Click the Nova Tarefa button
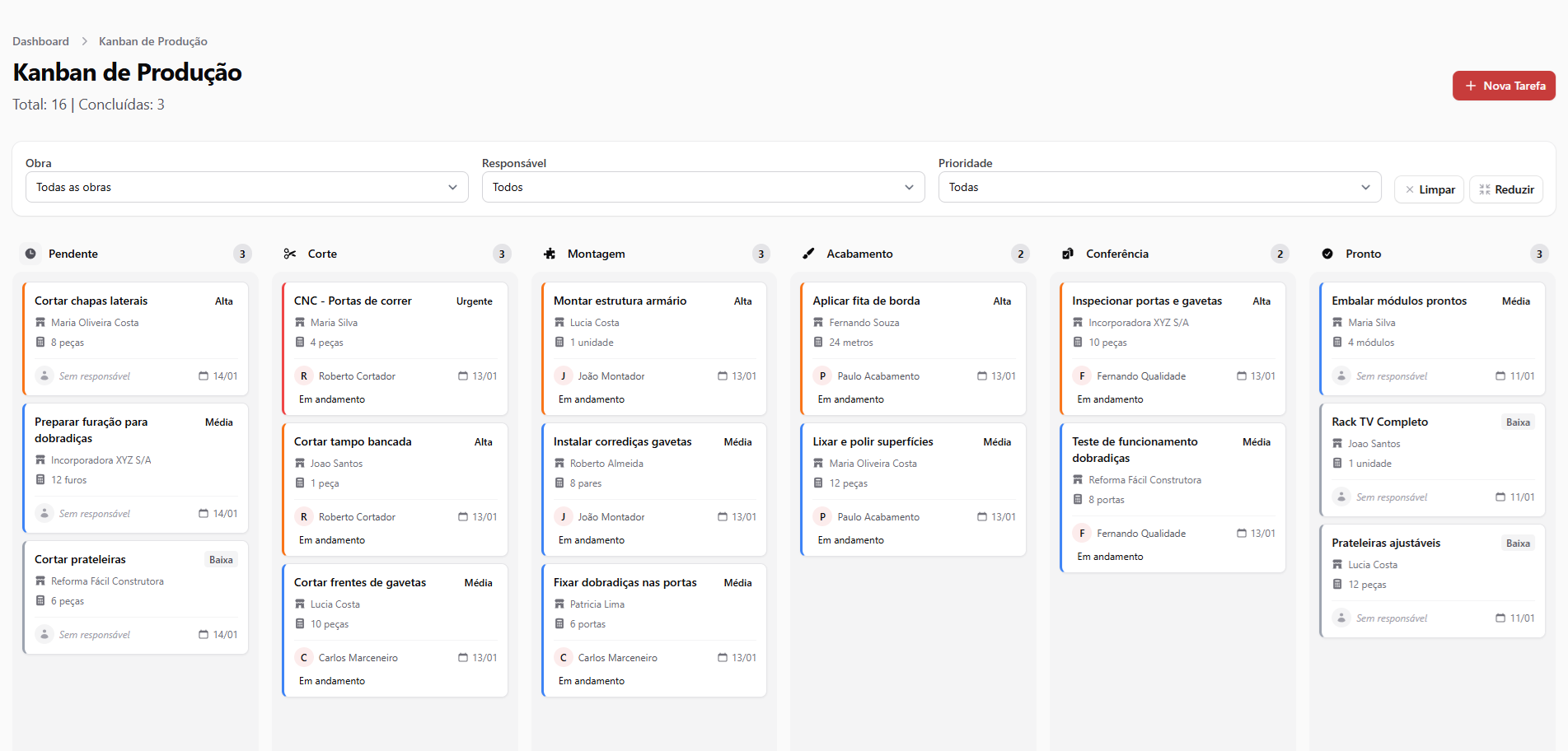 point(1503,85)
